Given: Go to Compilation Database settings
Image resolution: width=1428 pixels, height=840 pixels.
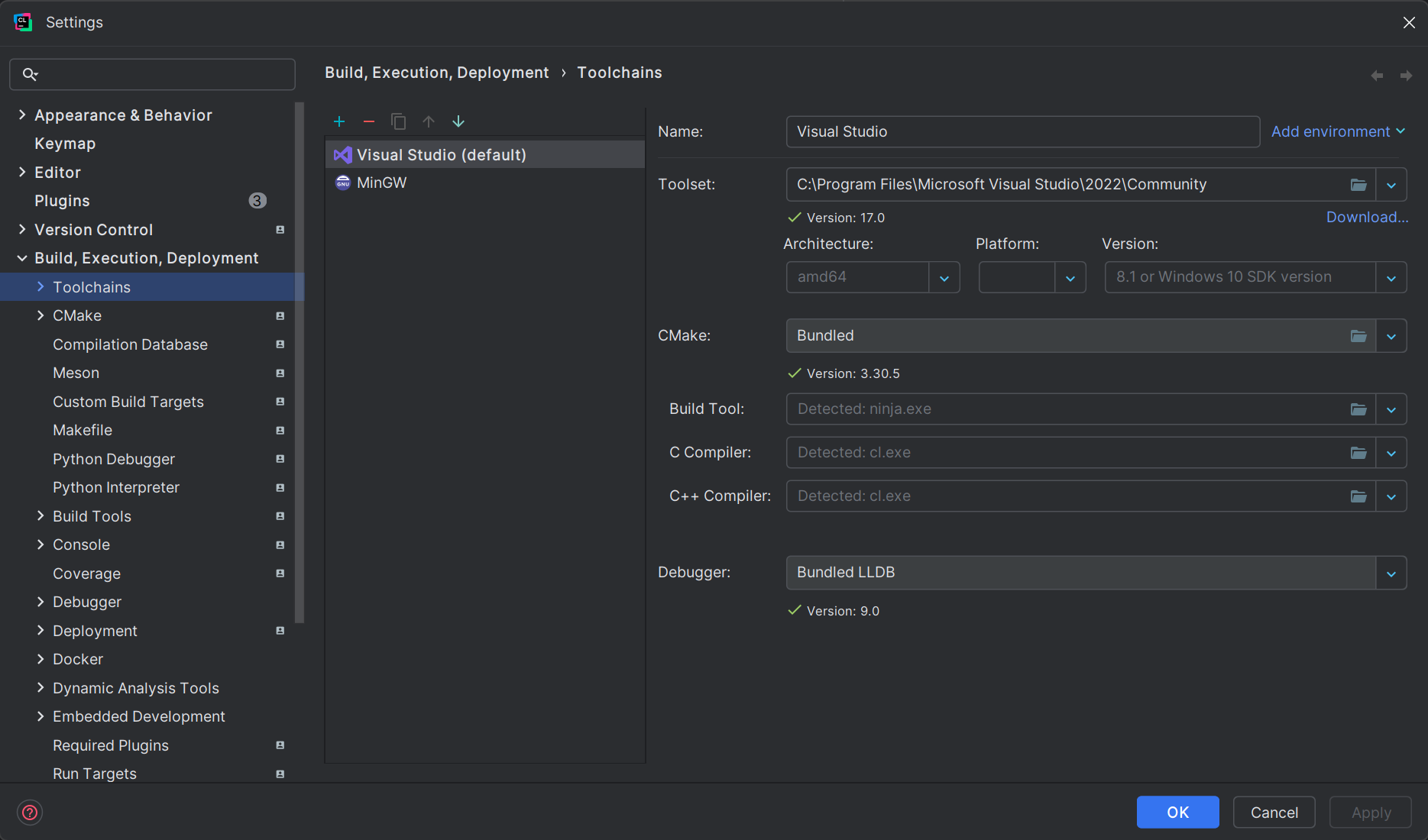Looking at the screenshot, I should point(130,344).
